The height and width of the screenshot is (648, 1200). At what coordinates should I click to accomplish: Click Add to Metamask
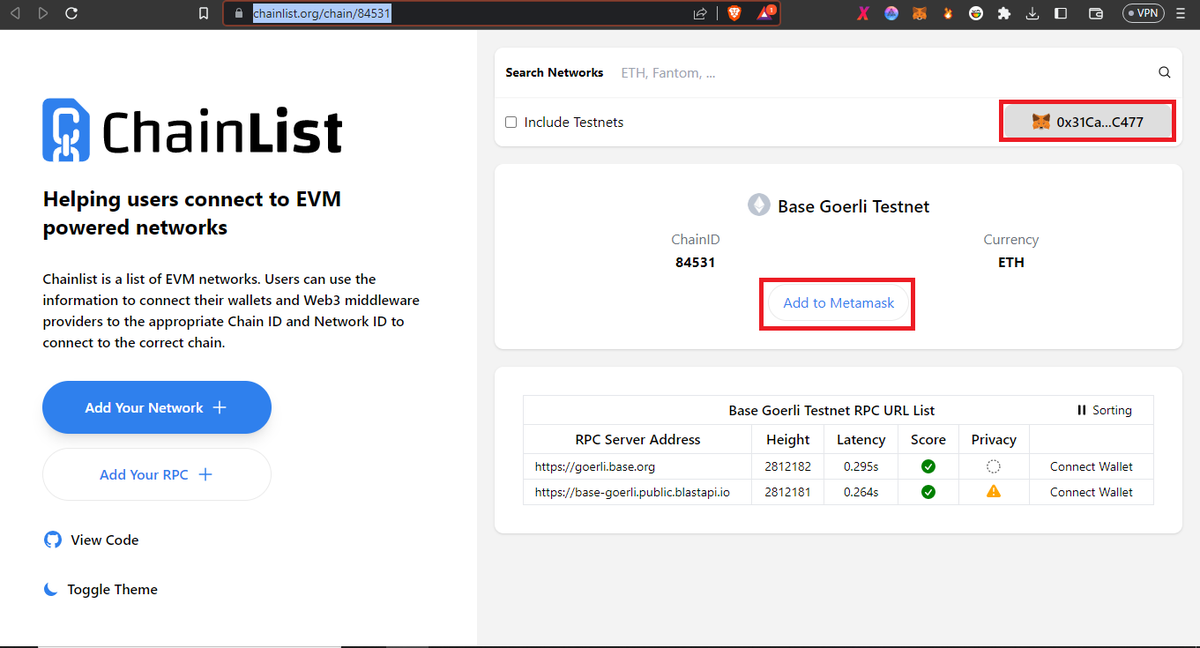[836, 303]
